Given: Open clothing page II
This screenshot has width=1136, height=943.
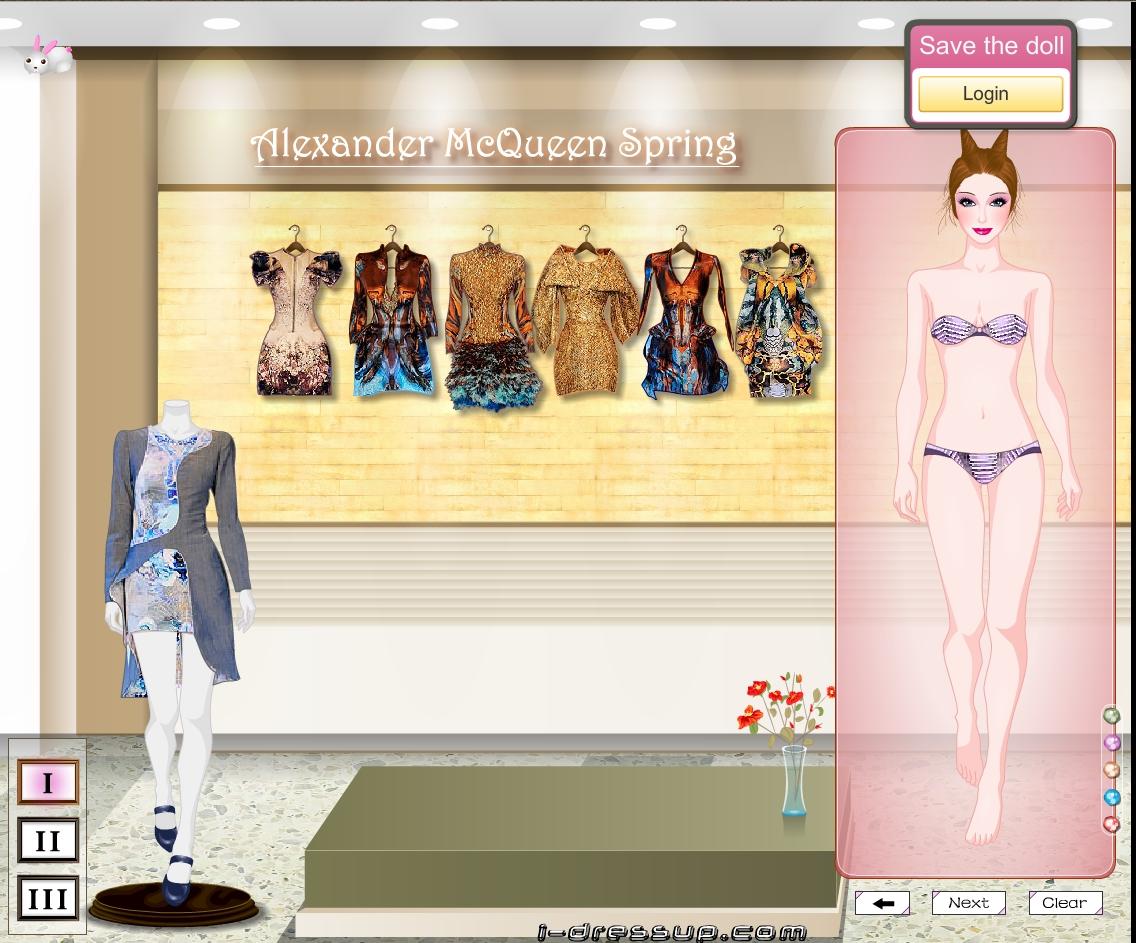Looking at the screenshot, I should point(47,841).
